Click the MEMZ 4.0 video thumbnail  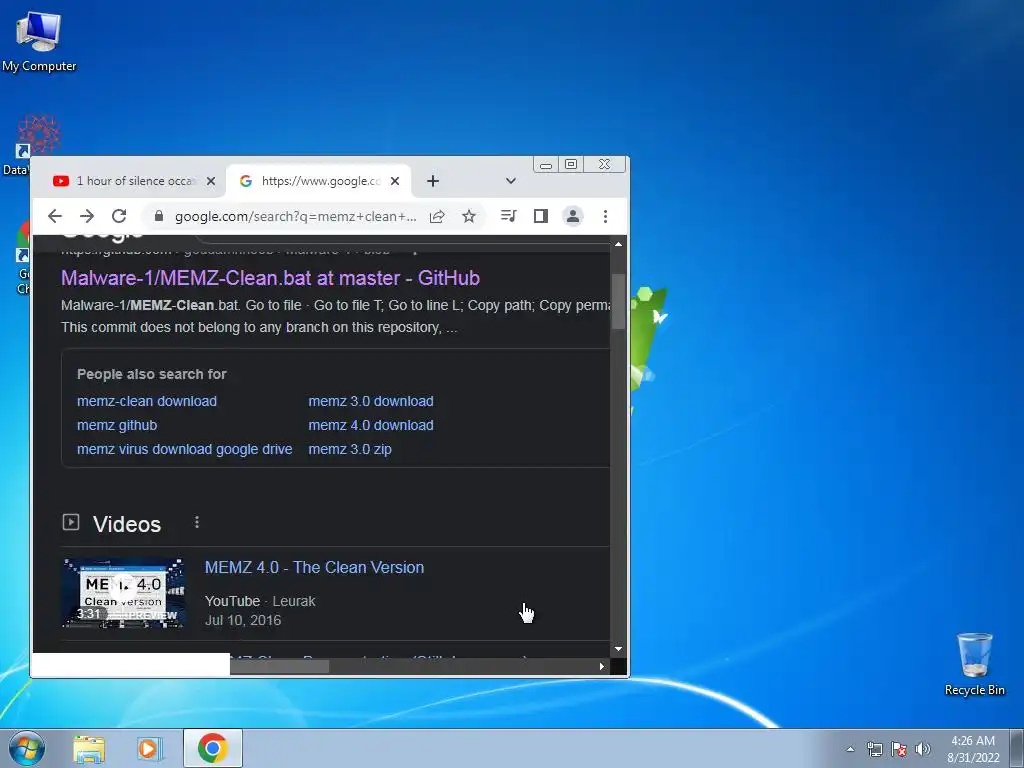coord(123,592)
